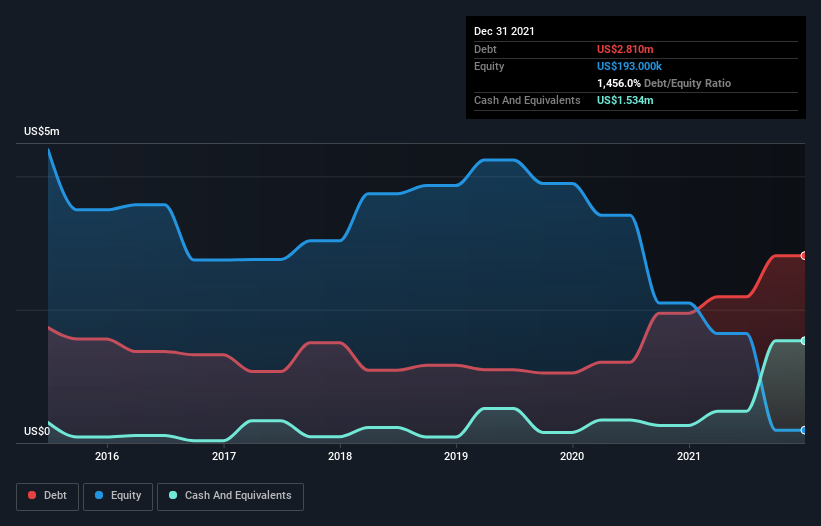
Task: Click the 2017 x-axis label
Action: point(224,456)
